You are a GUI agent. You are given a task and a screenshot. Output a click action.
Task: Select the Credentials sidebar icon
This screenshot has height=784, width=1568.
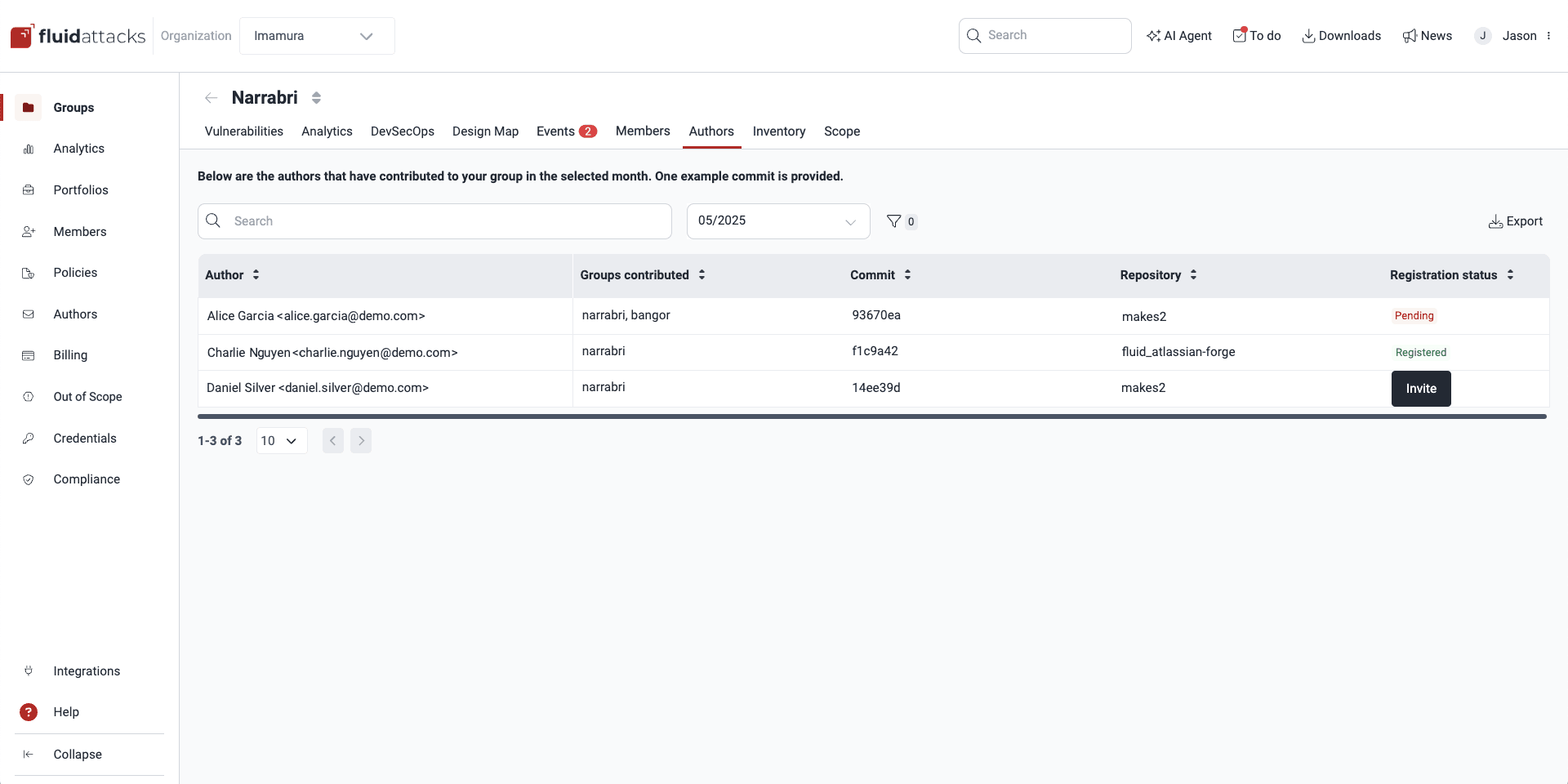pyautogui.click(x=28, y=438)
